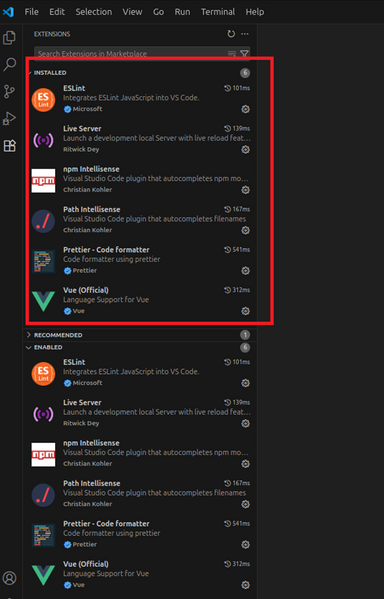384x599 pixels.
Task: Open the File menu
Action: [x=31, y=12]
